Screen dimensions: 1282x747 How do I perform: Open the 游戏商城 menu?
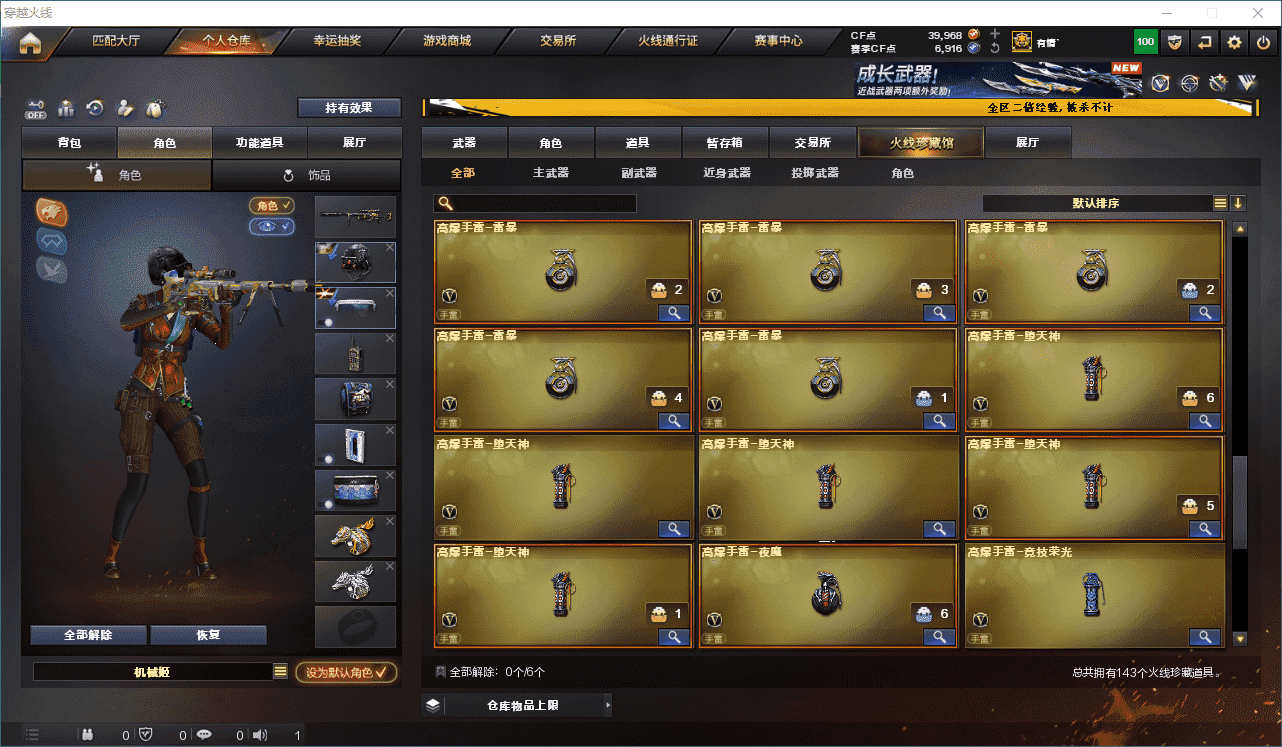point(446,41)
